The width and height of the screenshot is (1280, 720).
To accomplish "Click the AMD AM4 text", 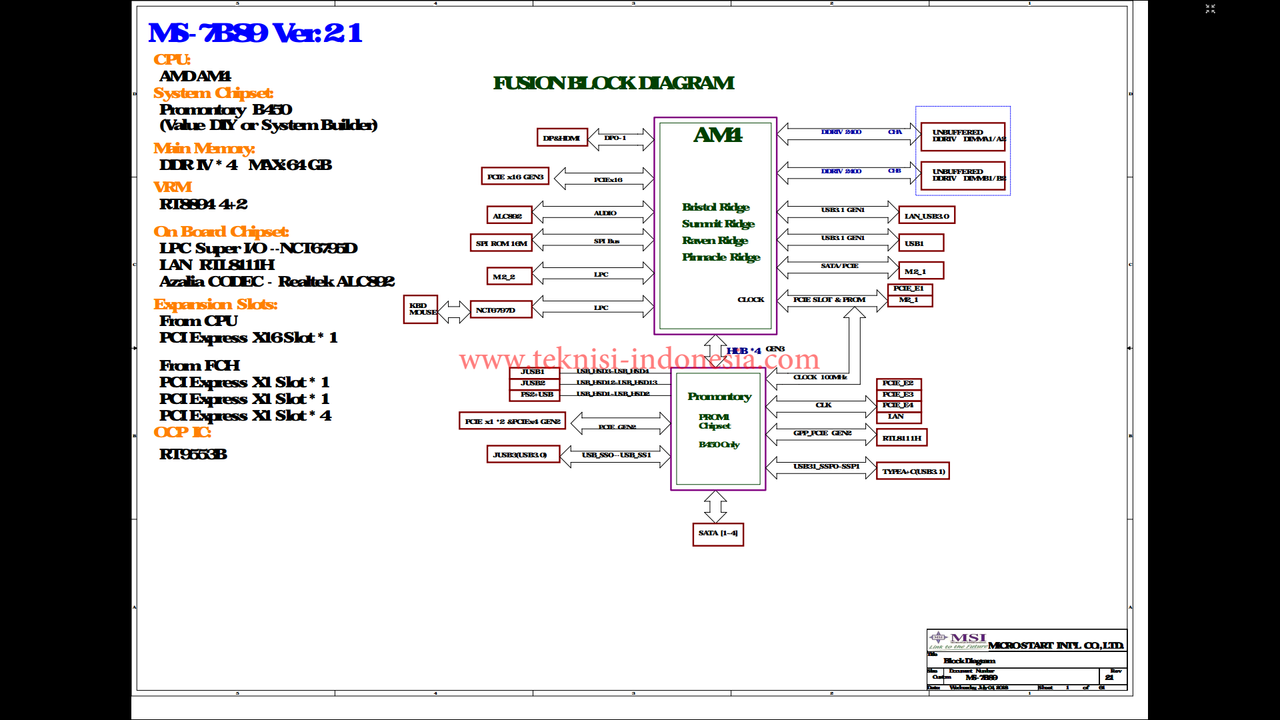I will click(x=195, y=76).
